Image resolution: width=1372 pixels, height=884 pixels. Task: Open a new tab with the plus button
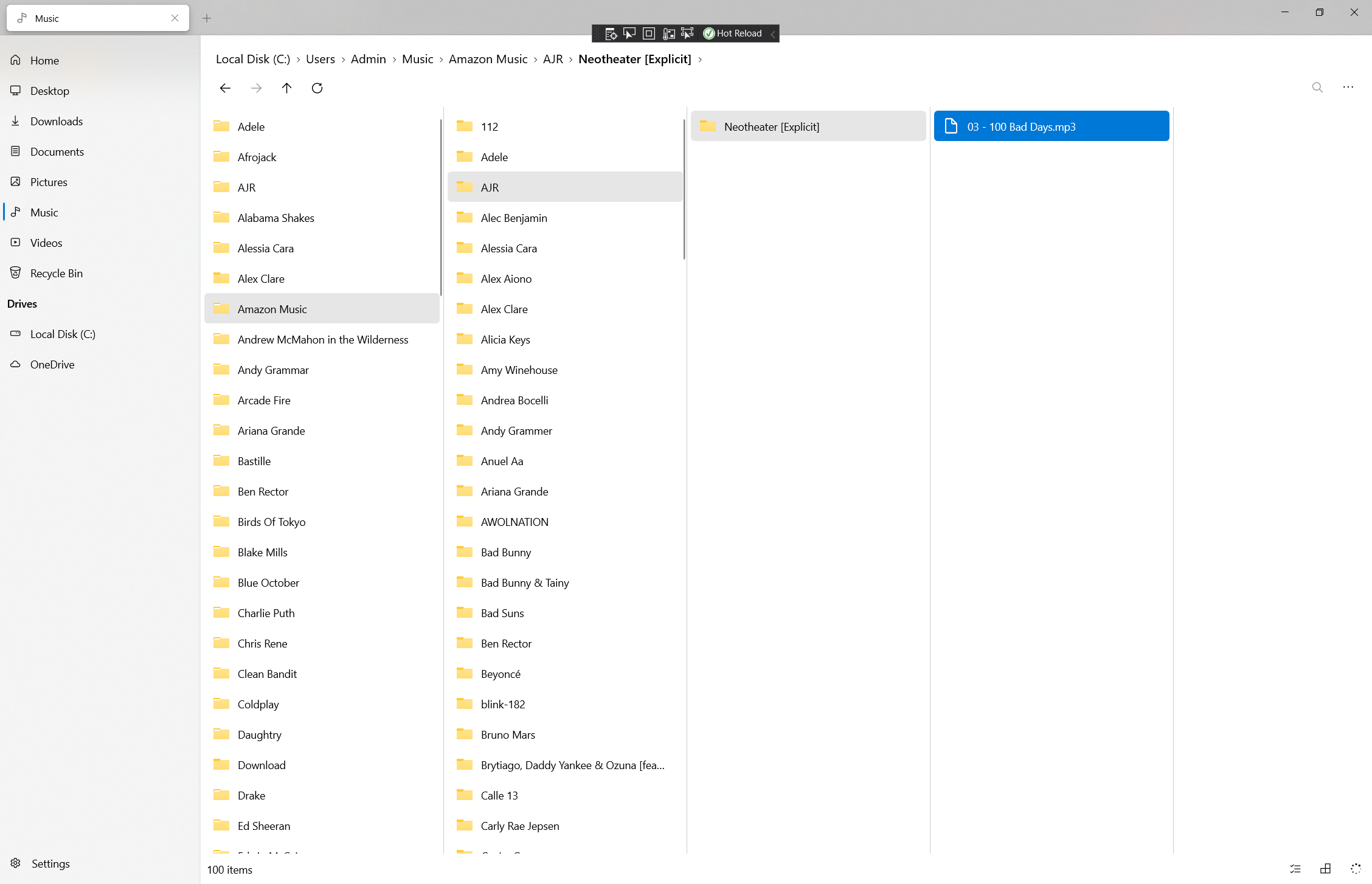tap(207, 18)
